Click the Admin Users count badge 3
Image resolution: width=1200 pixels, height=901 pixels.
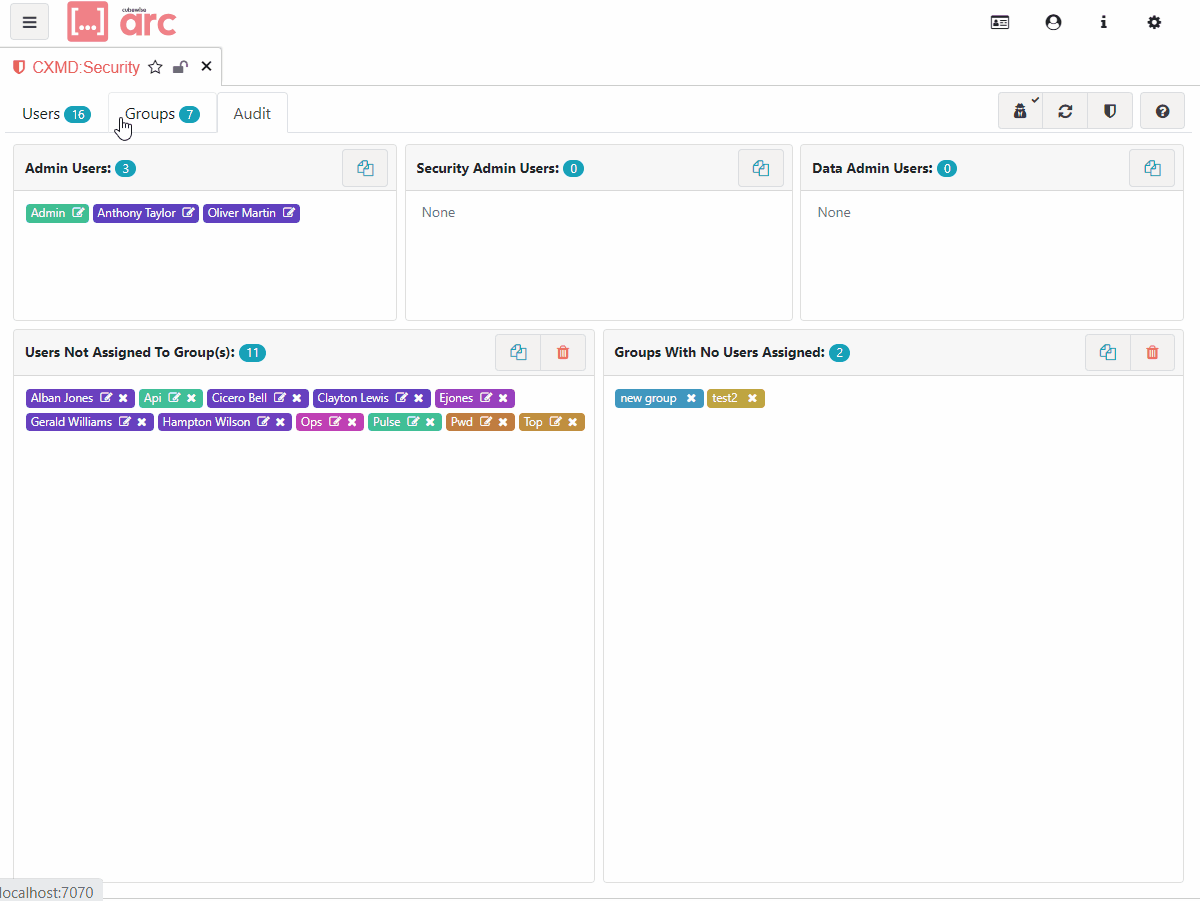click(x=125, y=169)
